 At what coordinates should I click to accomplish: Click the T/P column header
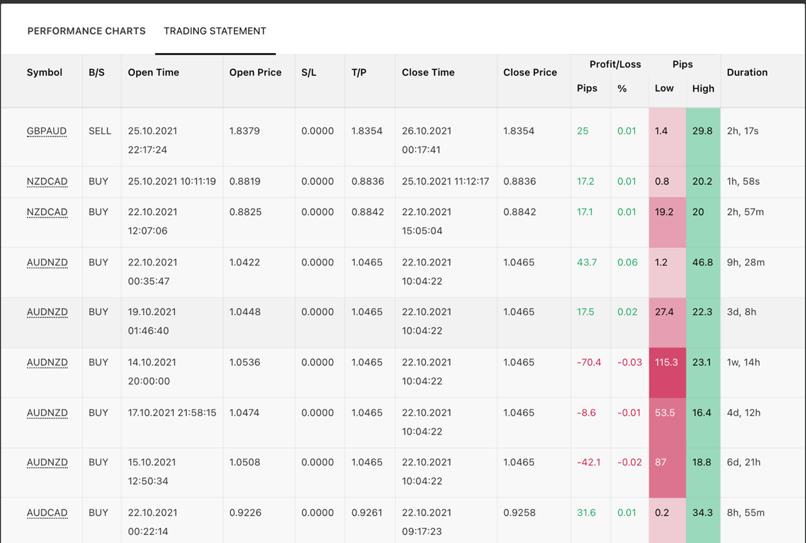(x=359, y=73)
